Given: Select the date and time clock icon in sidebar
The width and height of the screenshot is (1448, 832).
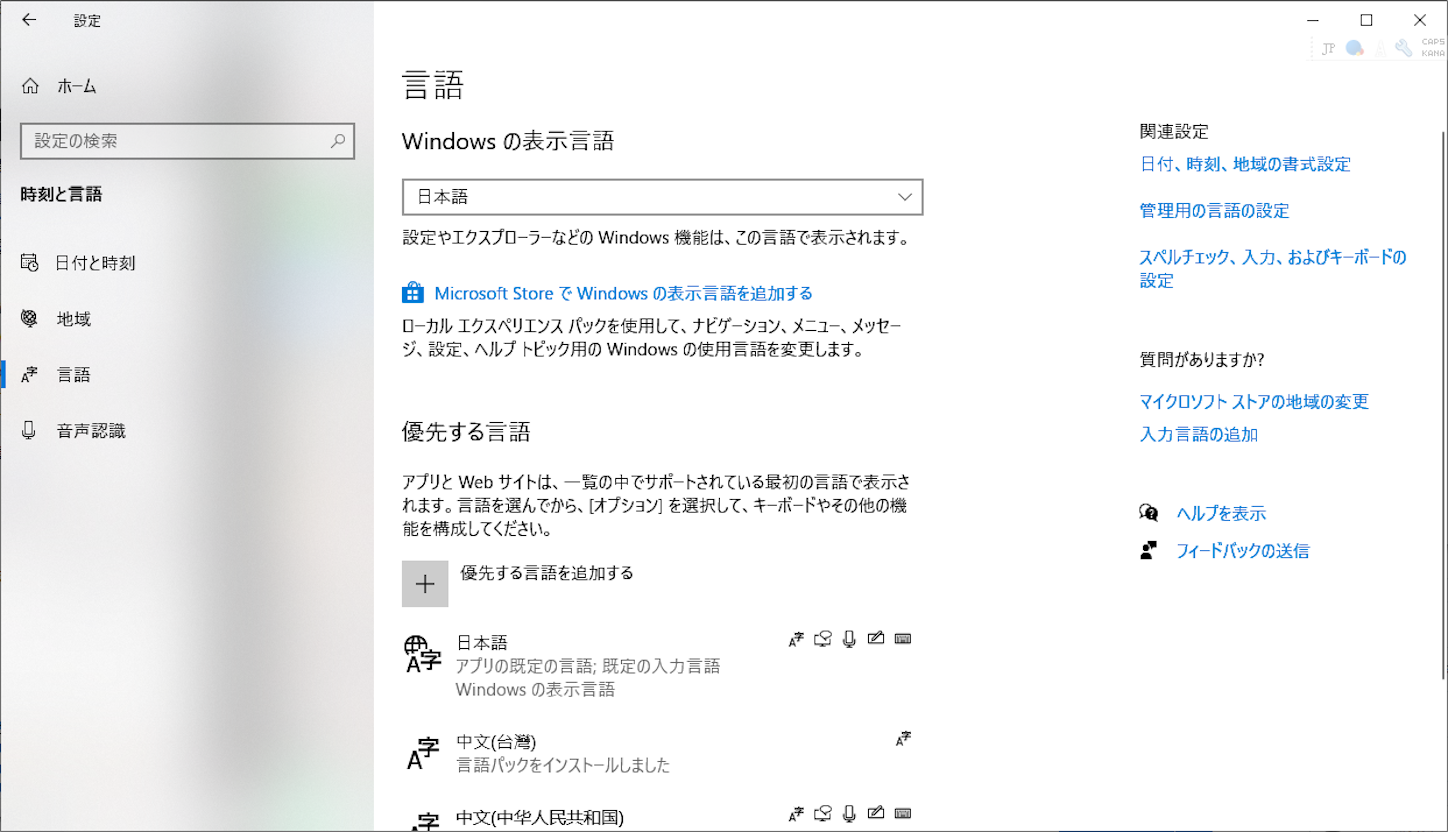Looking at the screenshot, I should click(x=30, y=263).
